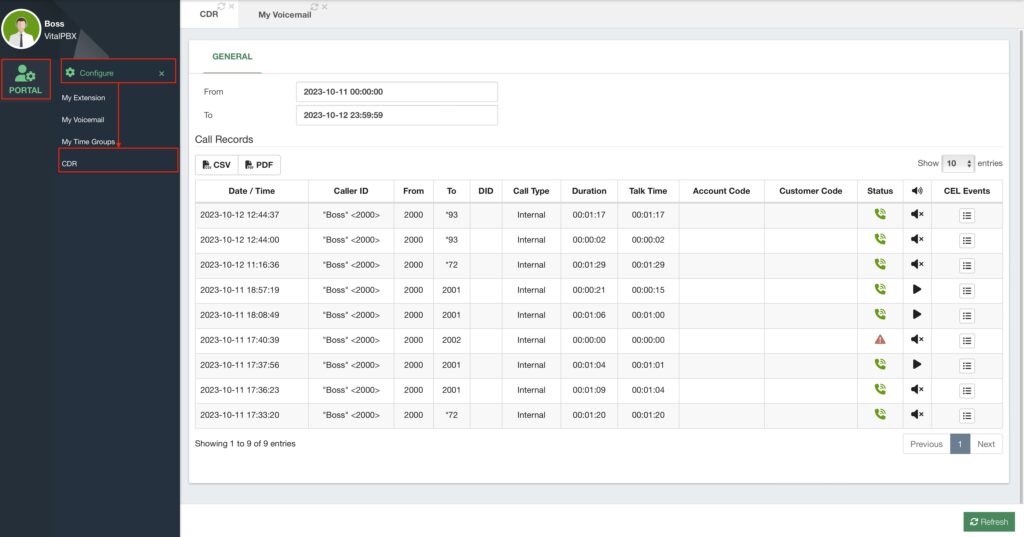
Task: Collapse the Configure menu section
Action: click(97, 73)
